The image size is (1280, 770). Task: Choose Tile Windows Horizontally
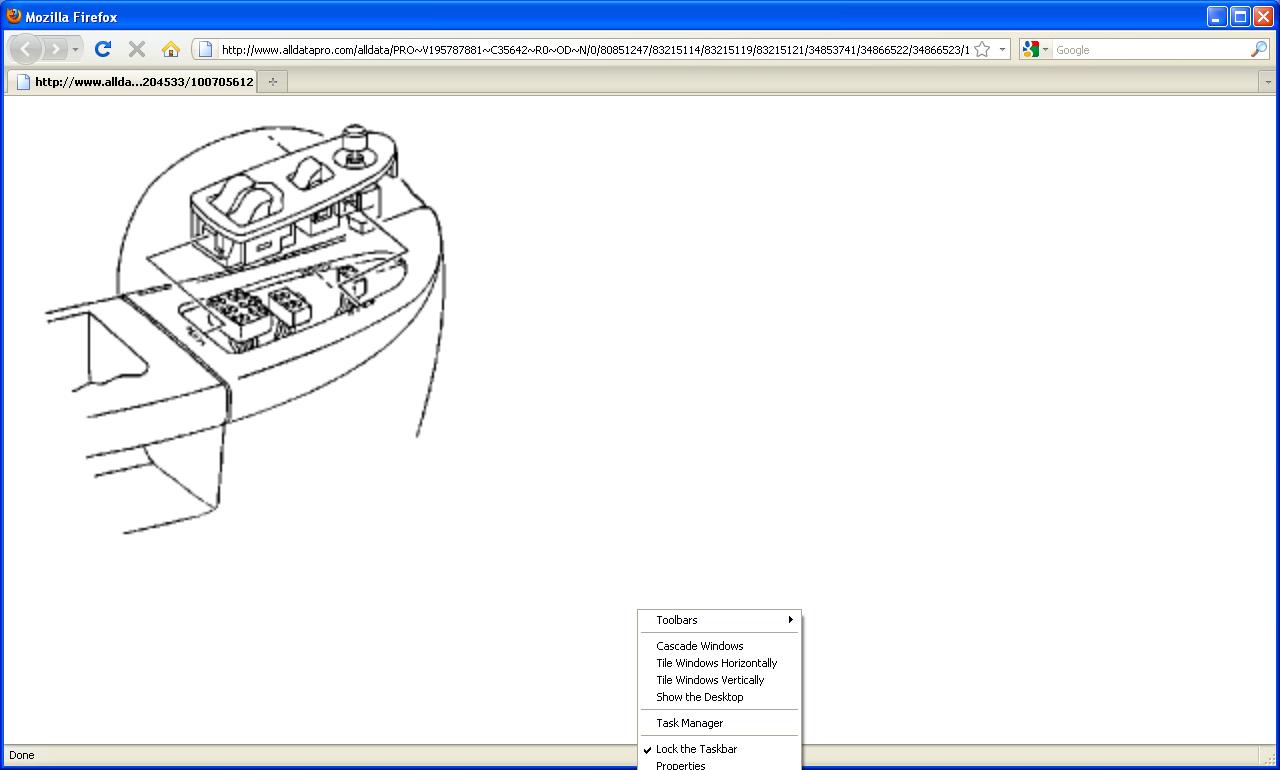click(720, 663)
